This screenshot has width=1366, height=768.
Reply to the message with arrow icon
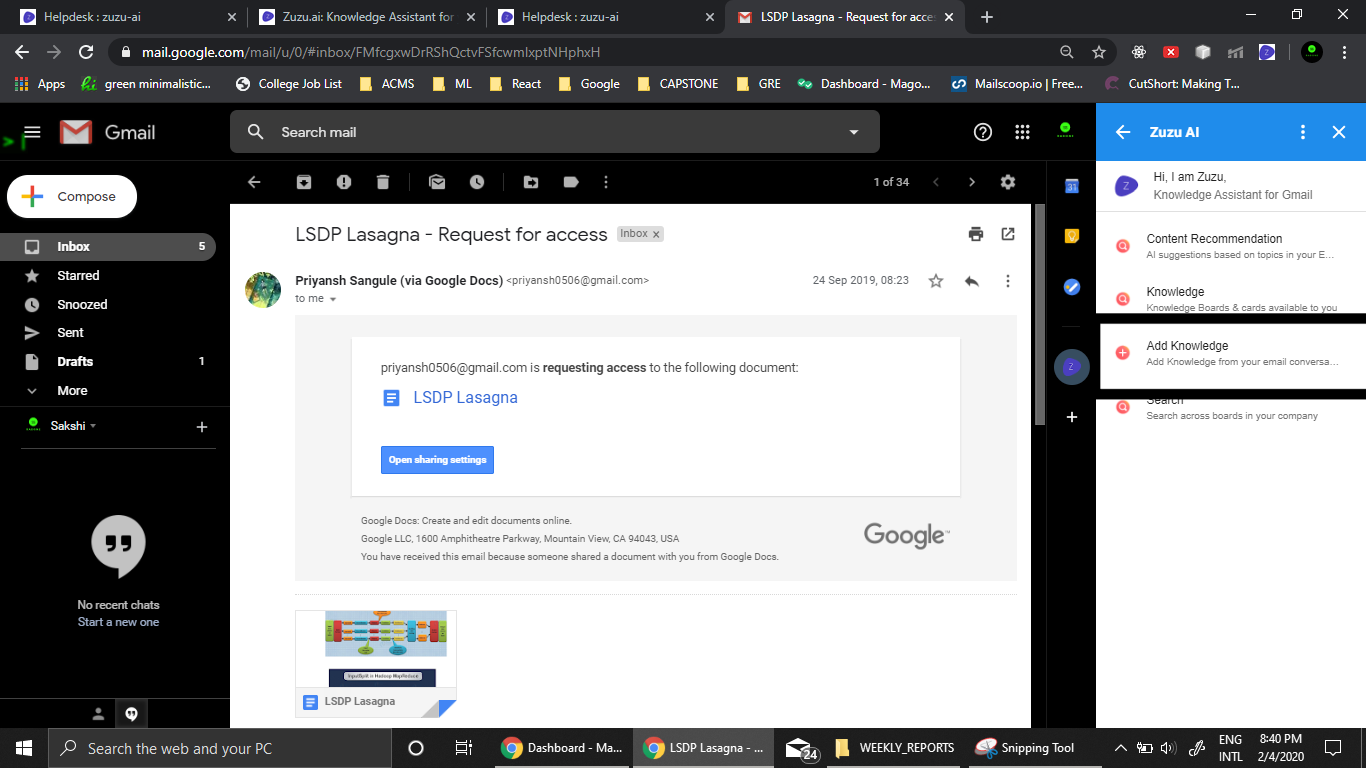[971, 281]
